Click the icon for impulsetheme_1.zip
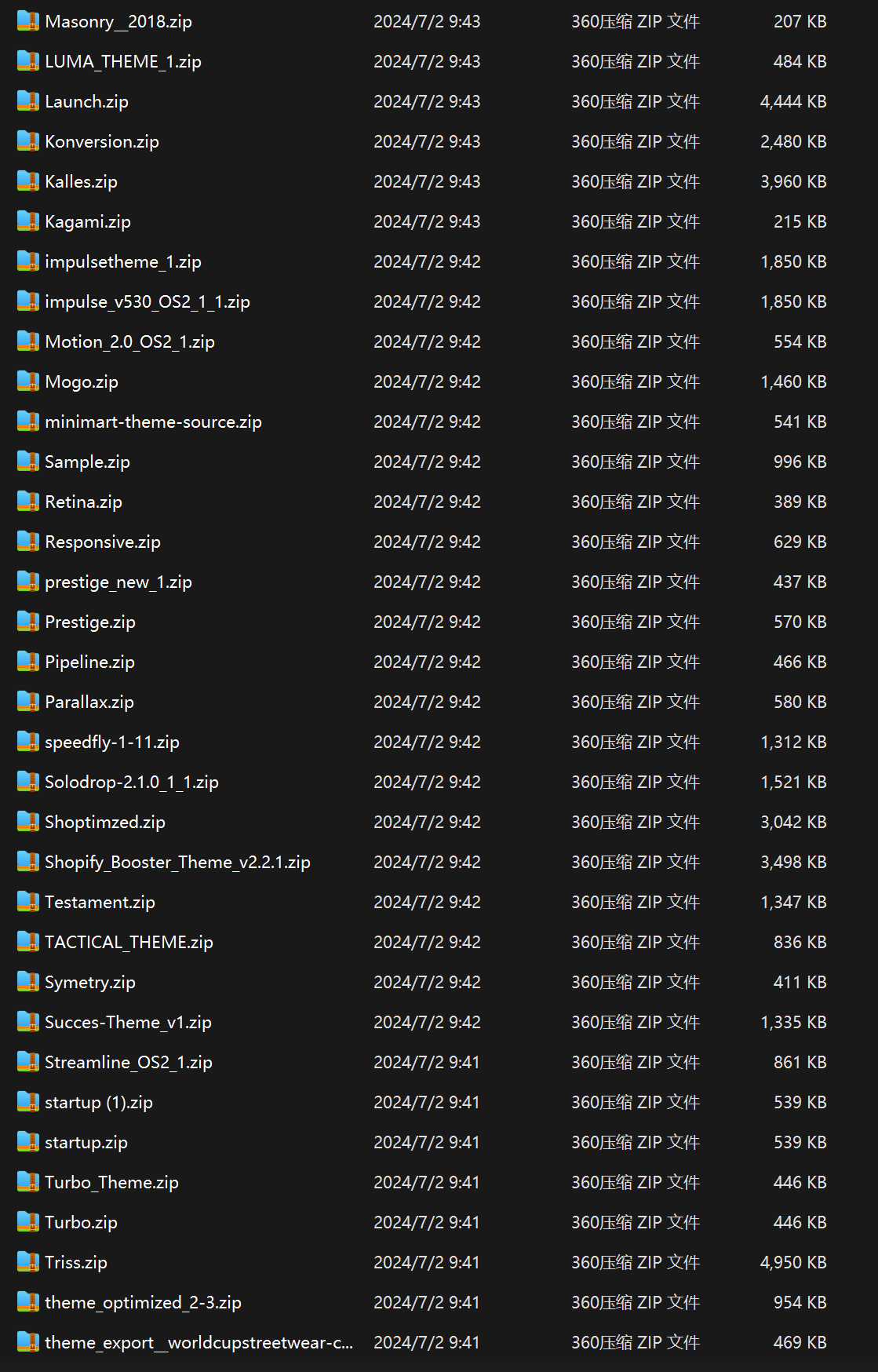Viewport: 878px width, 1372px height. [x=28, y=261]
